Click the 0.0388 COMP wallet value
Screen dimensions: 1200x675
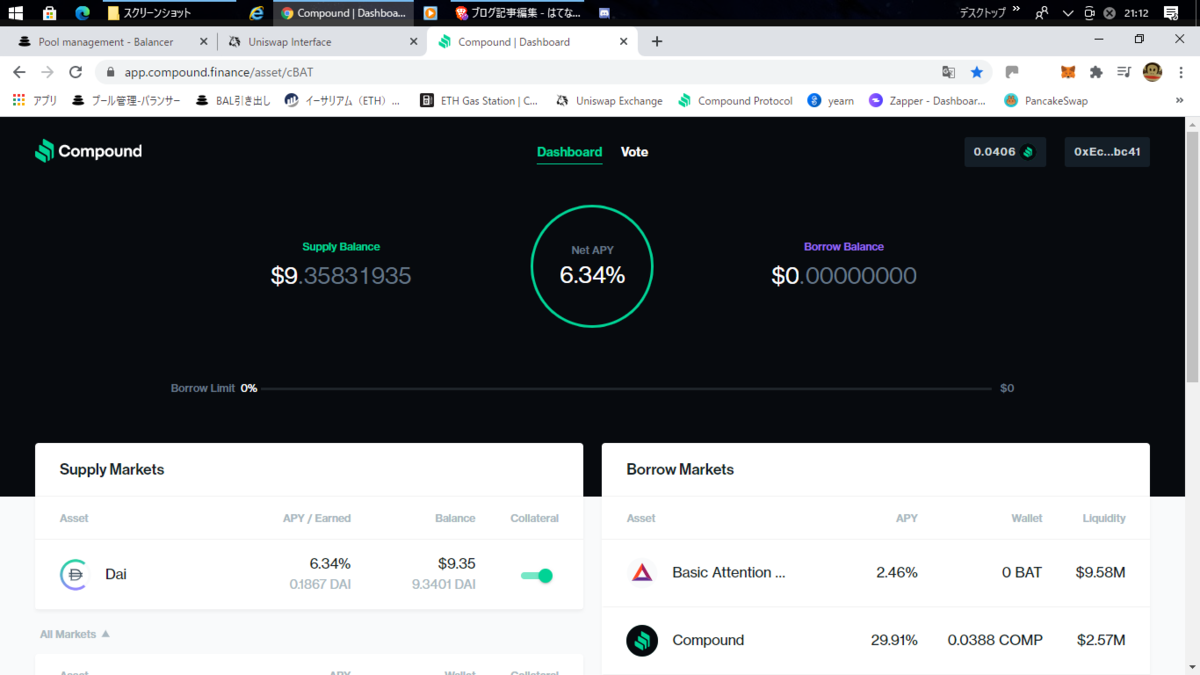pos(995,640)
